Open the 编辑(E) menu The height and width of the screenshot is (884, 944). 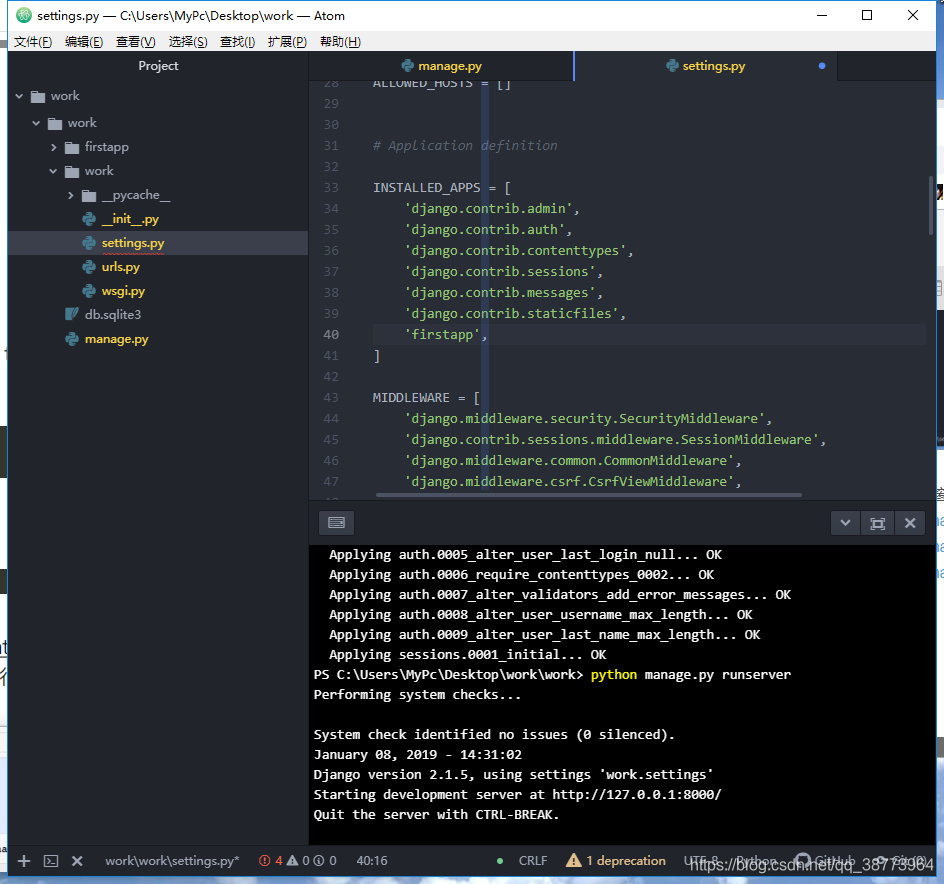[84, 42]
